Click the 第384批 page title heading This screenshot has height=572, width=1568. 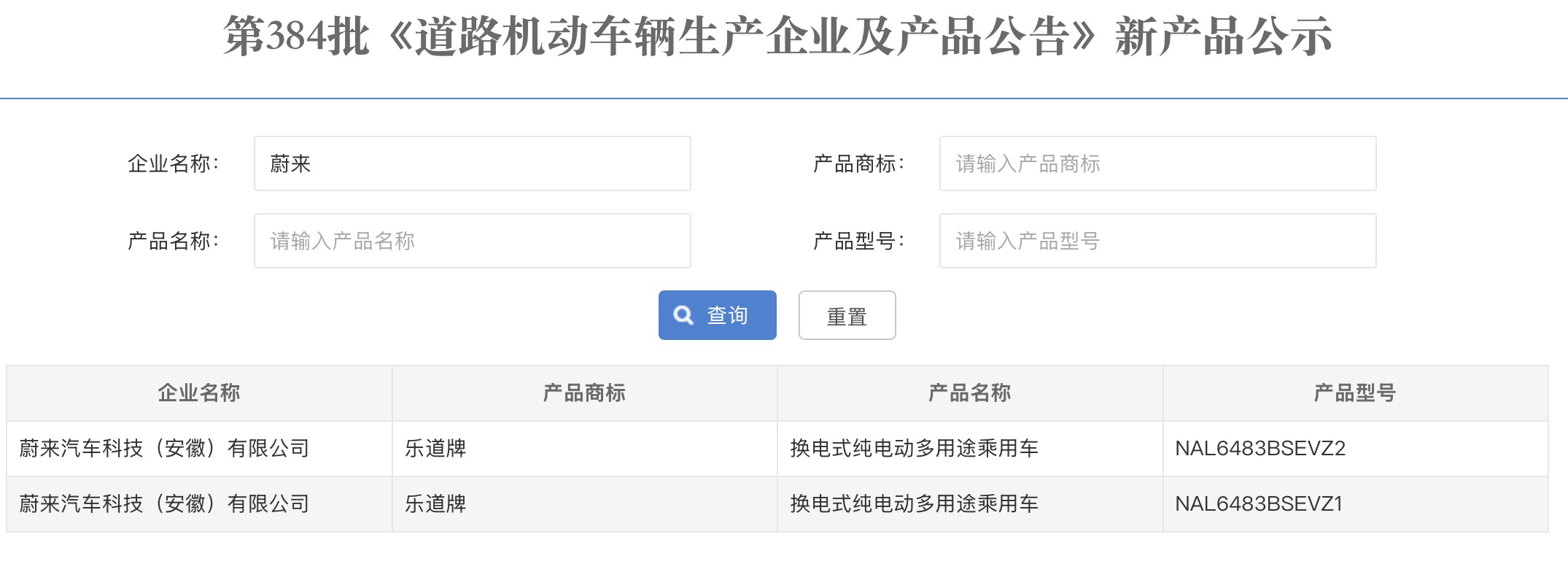777,36
